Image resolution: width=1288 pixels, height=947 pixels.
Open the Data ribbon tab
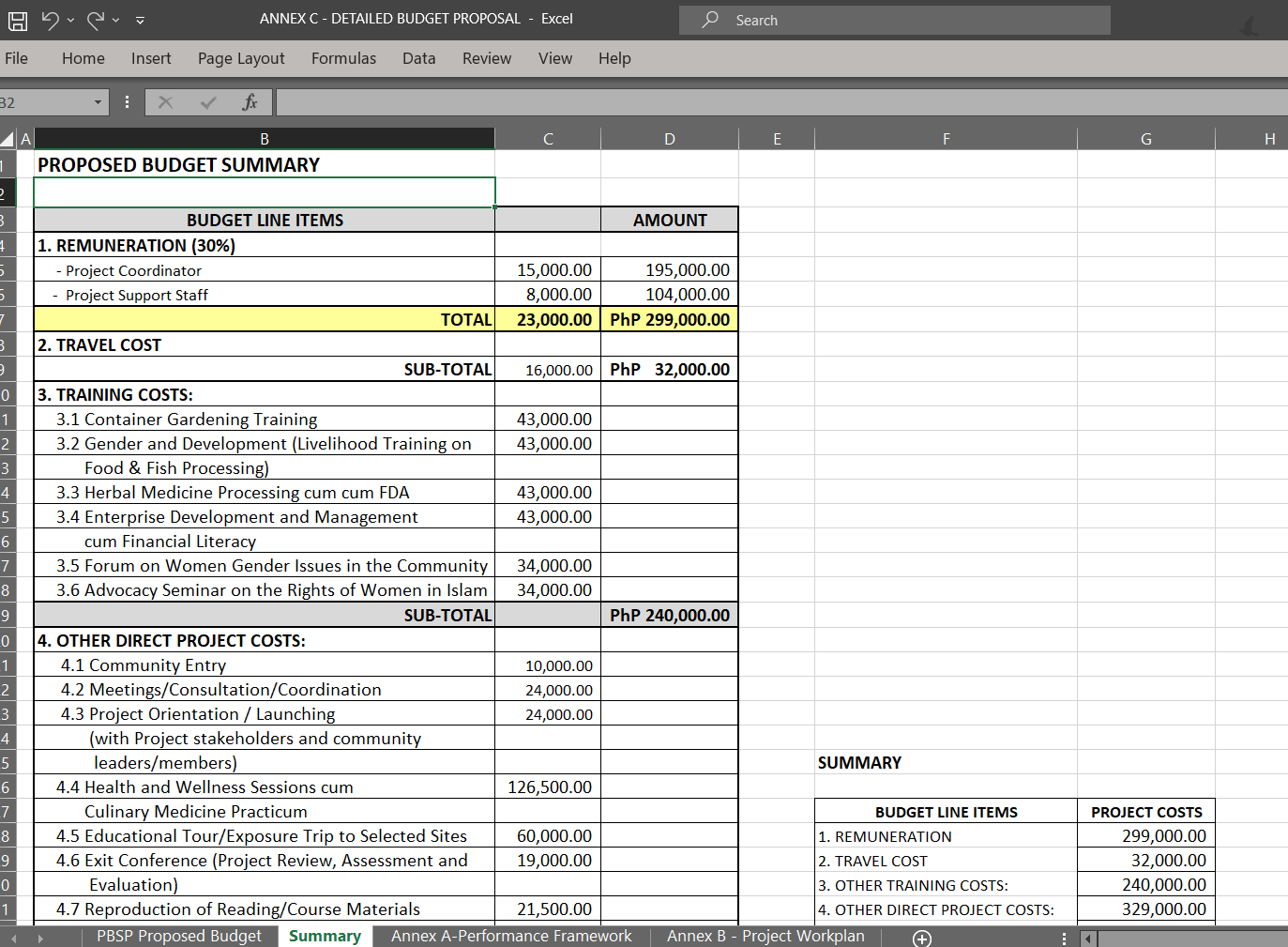[418, 58]
